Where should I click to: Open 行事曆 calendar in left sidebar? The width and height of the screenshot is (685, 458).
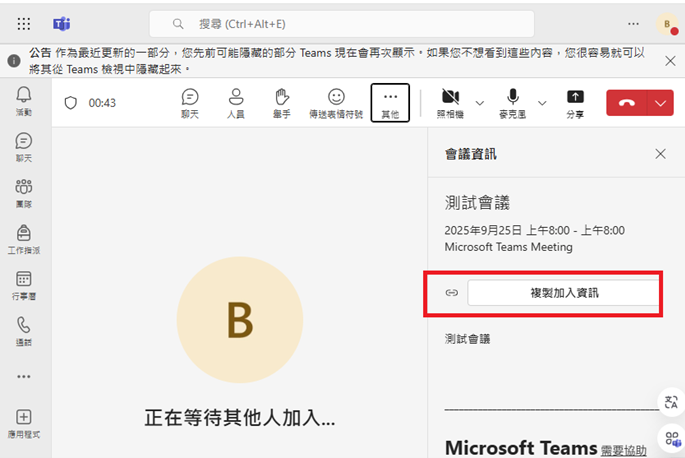coord(23,285)
